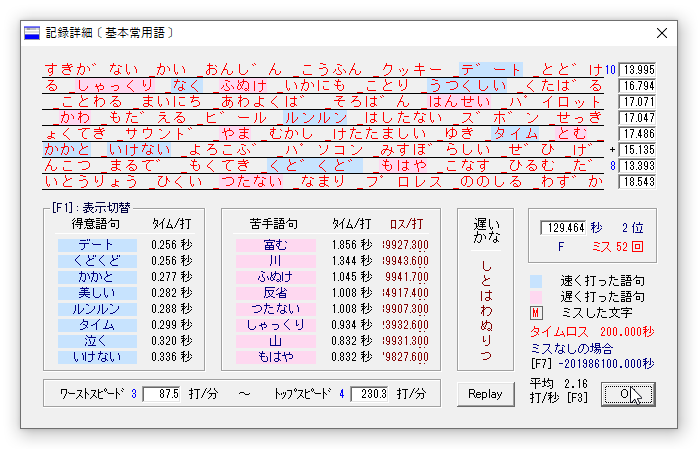The width and height of the screenshot is (698, 449).
Task: Click the ミスなしの場合 label
Action: tap(572, 348)
